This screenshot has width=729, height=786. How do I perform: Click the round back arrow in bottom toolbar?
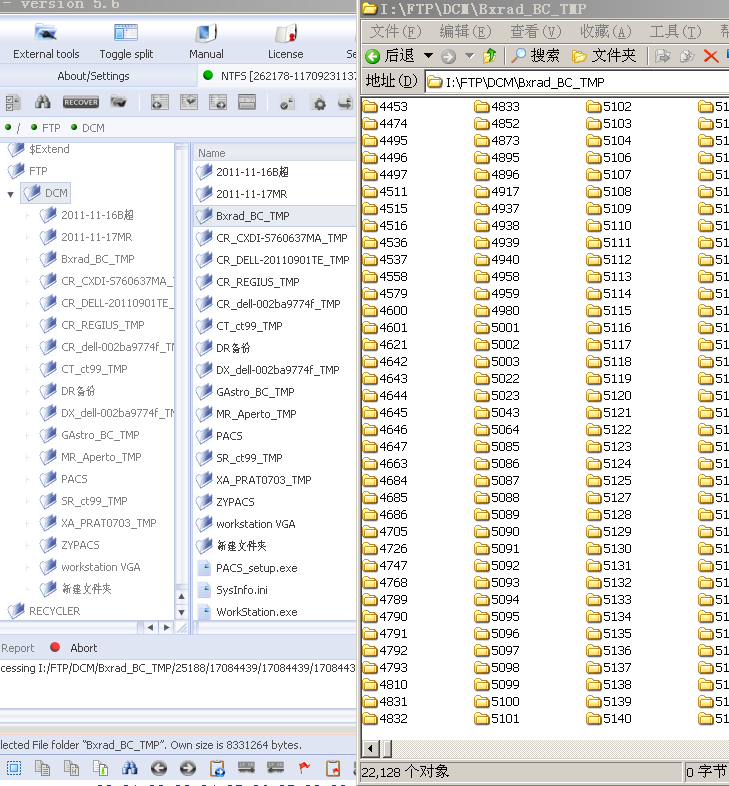coord(159,768)
